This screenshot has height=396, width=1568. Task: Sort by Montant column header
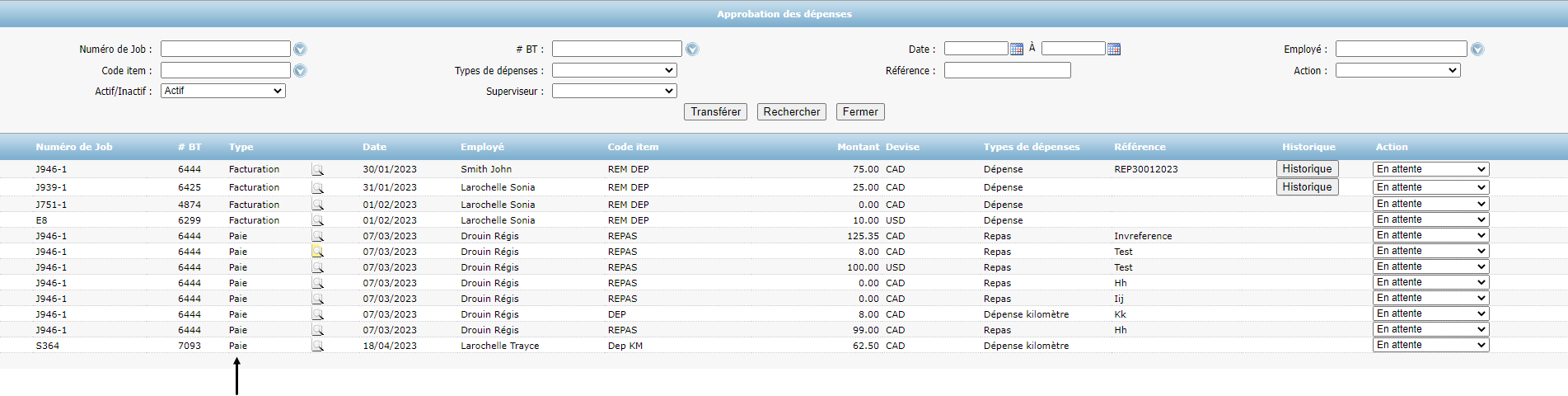click(858, 147)
